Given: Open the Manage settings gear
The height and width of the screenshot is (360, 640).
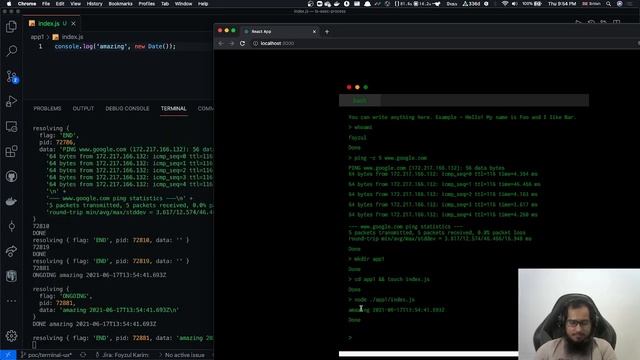Looking at the screenshot, I should [11, 336].
